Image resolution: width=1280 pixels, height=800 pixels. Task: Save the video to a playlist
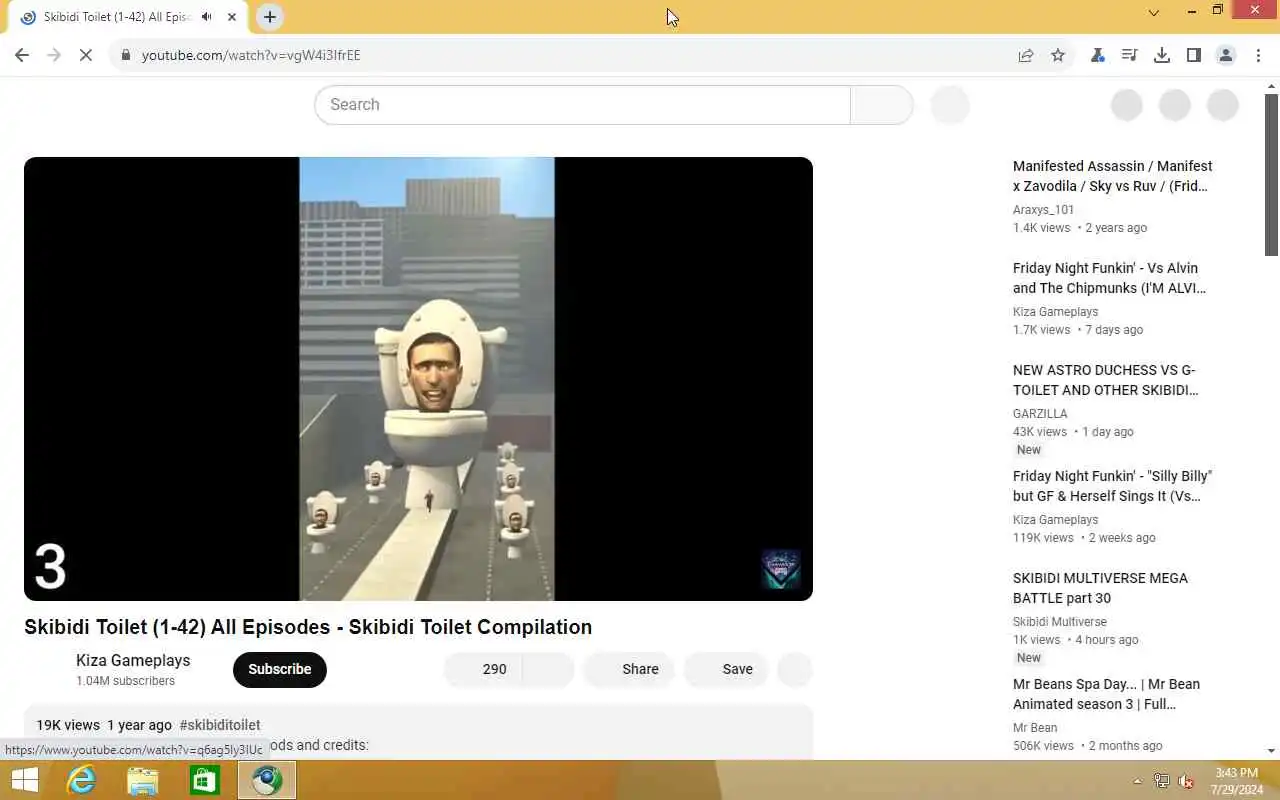(726, 669)
